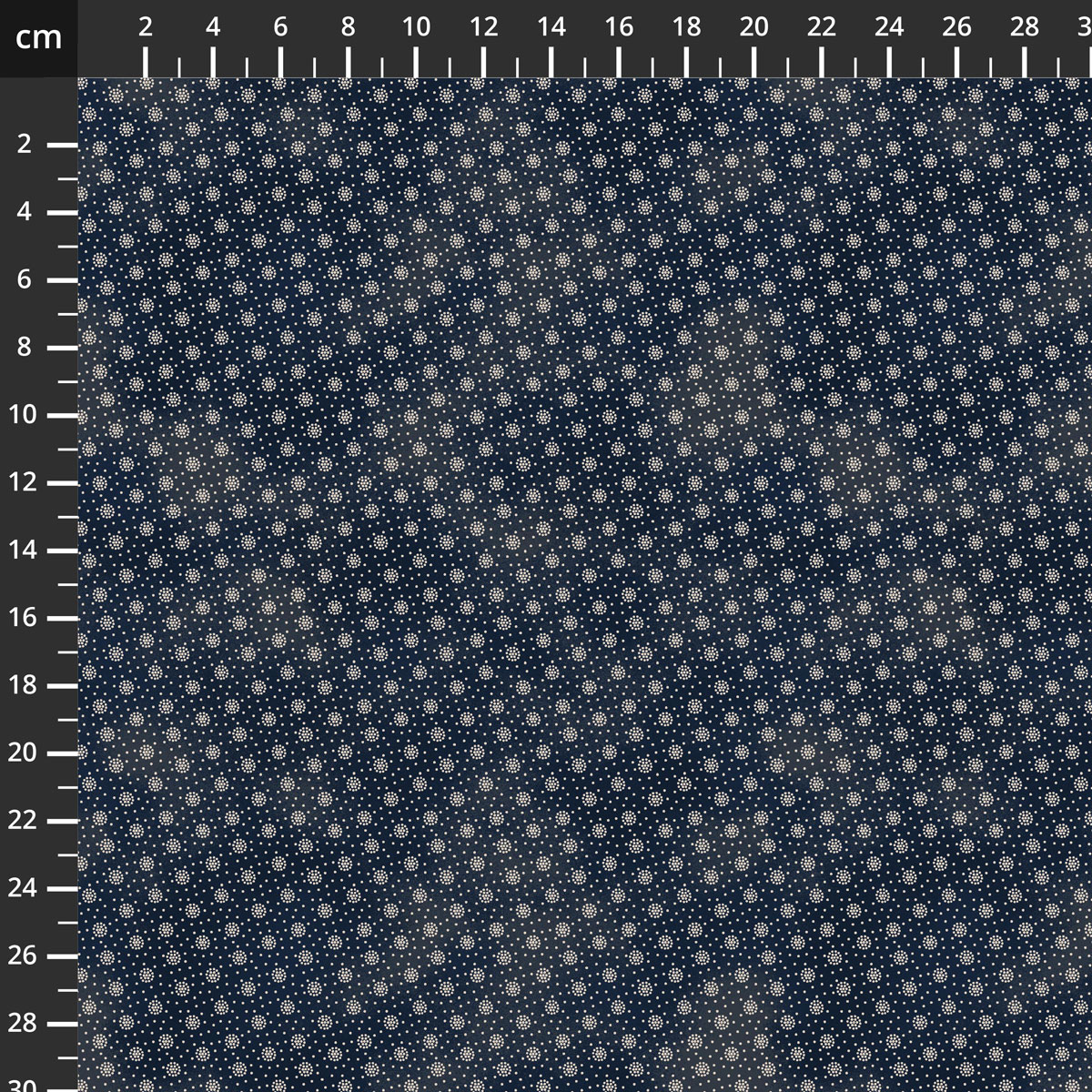
Task: Click the 2 marker on the top ruler
Action: (x=144, y=27)
